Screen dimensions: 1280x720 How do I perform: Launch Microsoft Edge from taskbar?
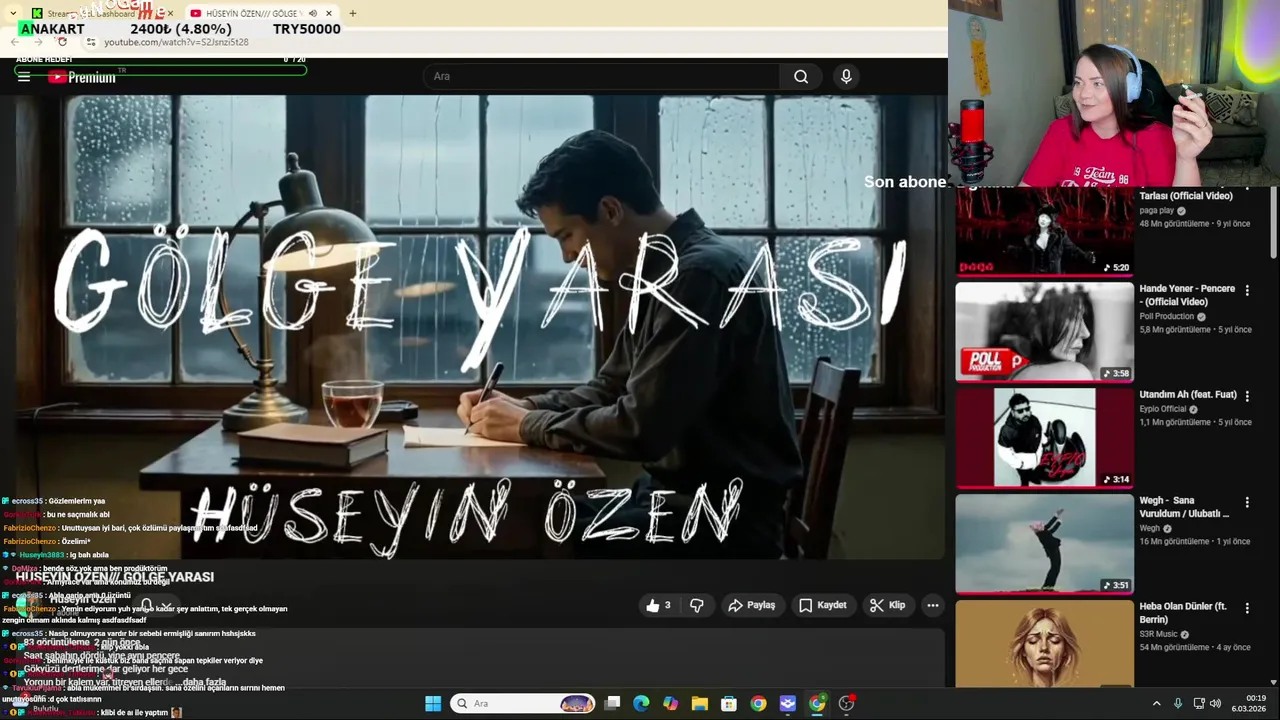click(x=641, y=703)
